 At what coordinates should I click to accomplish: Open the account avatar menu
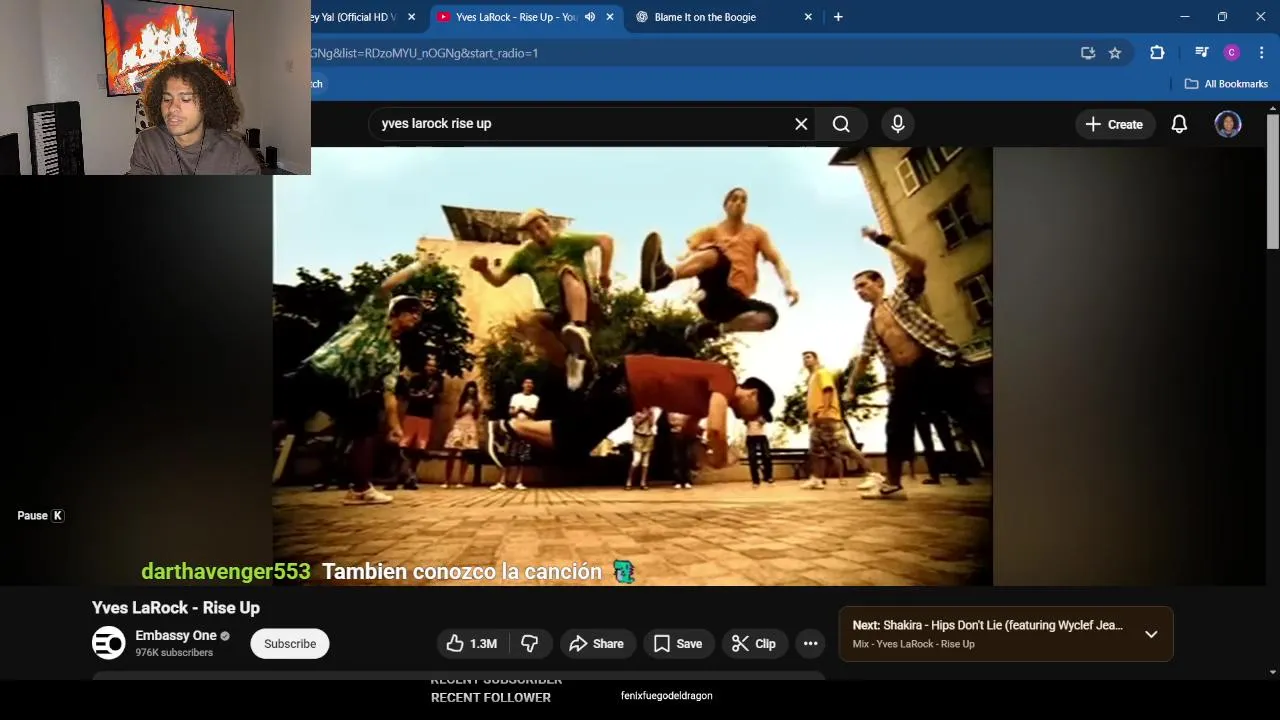point(1228,124)
